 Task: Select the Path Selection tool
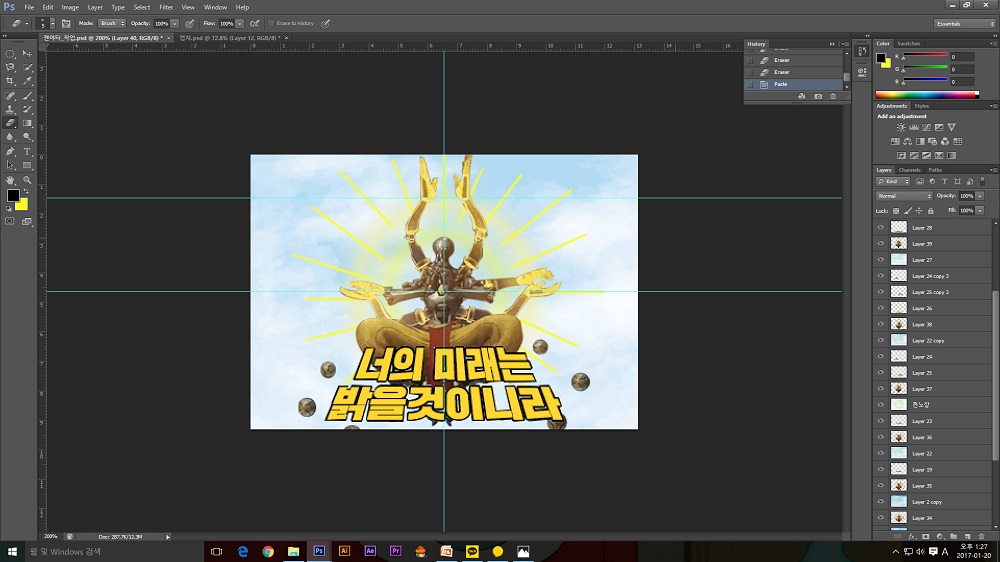10,165
